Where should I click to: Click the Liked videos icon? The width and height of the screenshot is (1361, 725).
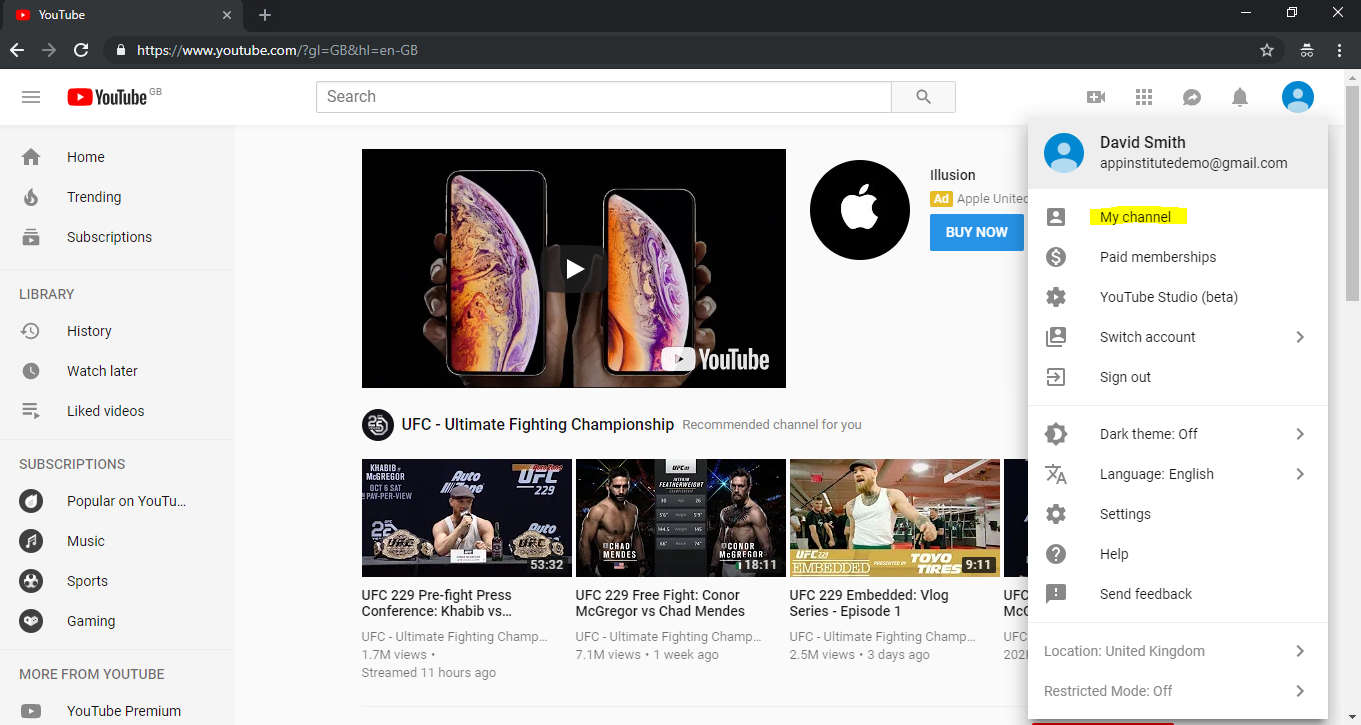point(31,411)
